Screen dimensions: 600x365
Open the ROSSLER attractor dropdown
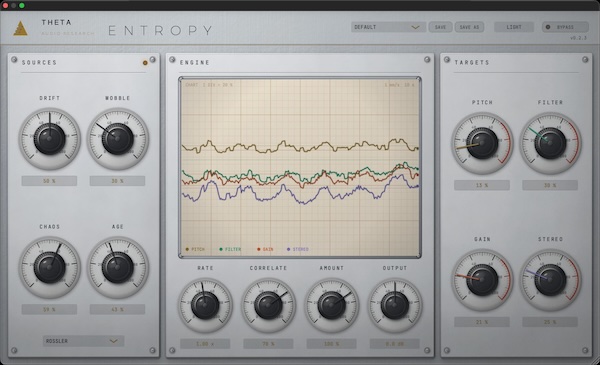pyautogui.click(x=83, y=341)
